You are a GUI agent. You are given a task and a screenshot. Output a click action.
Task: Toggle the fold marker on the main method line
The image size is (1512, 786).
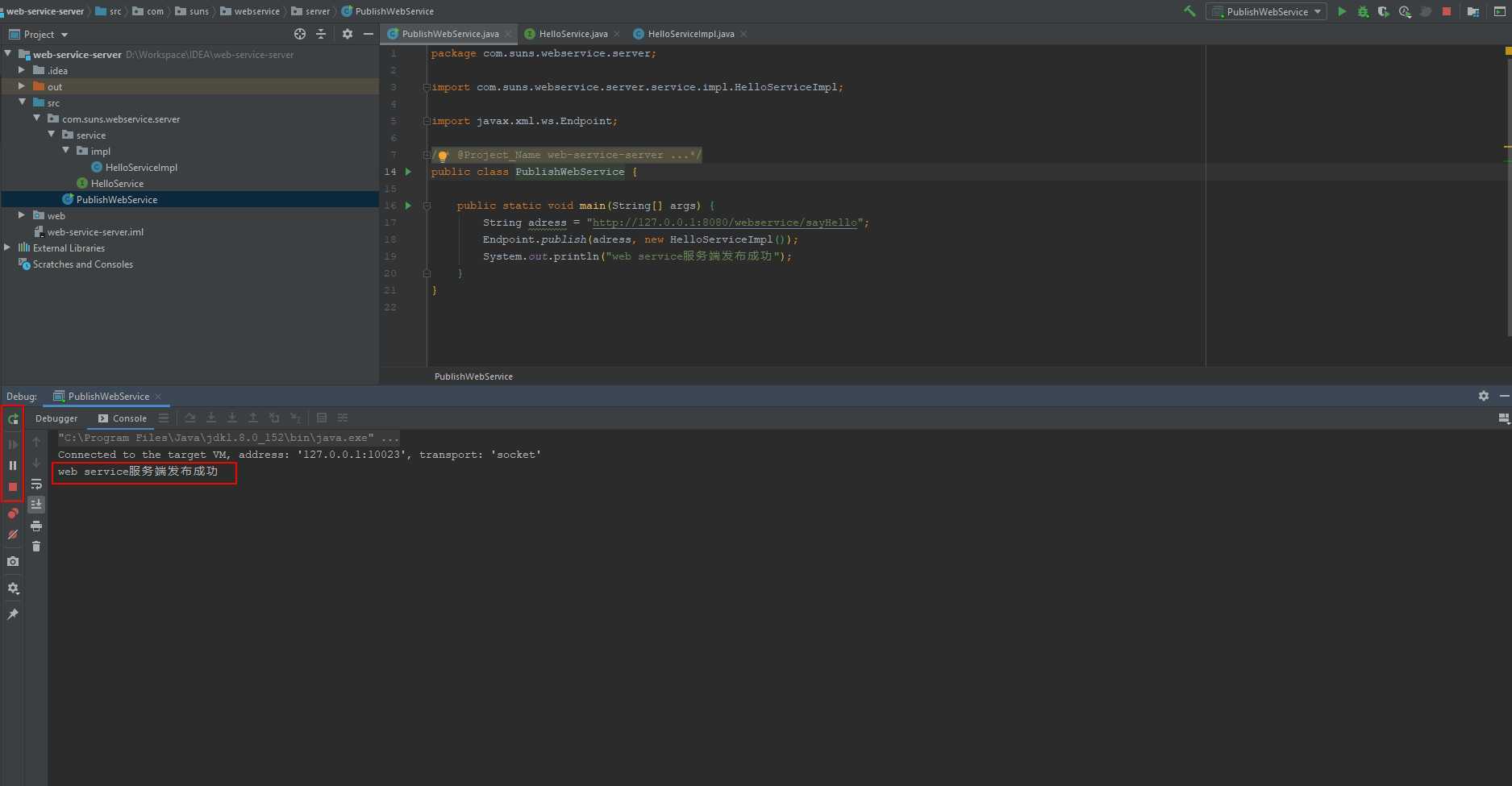tap(427, 206)
